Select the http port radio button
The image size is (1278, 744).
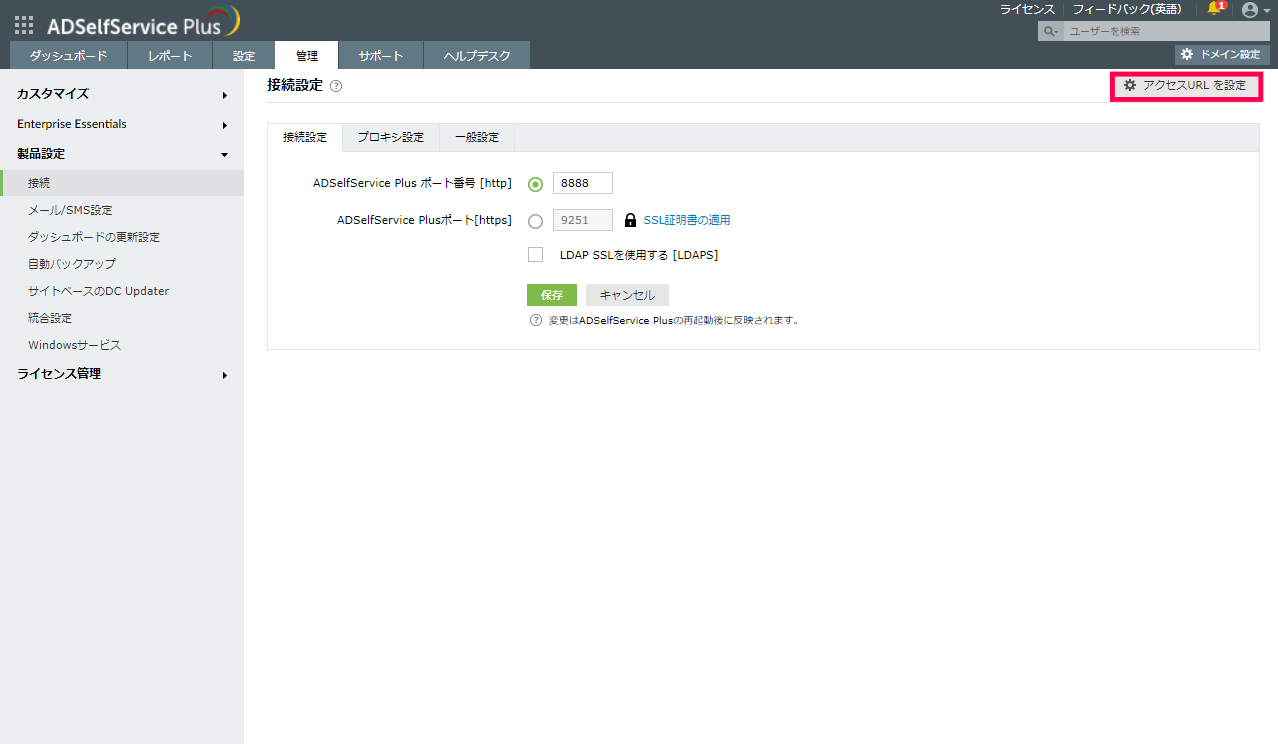[x=536, y=184]
